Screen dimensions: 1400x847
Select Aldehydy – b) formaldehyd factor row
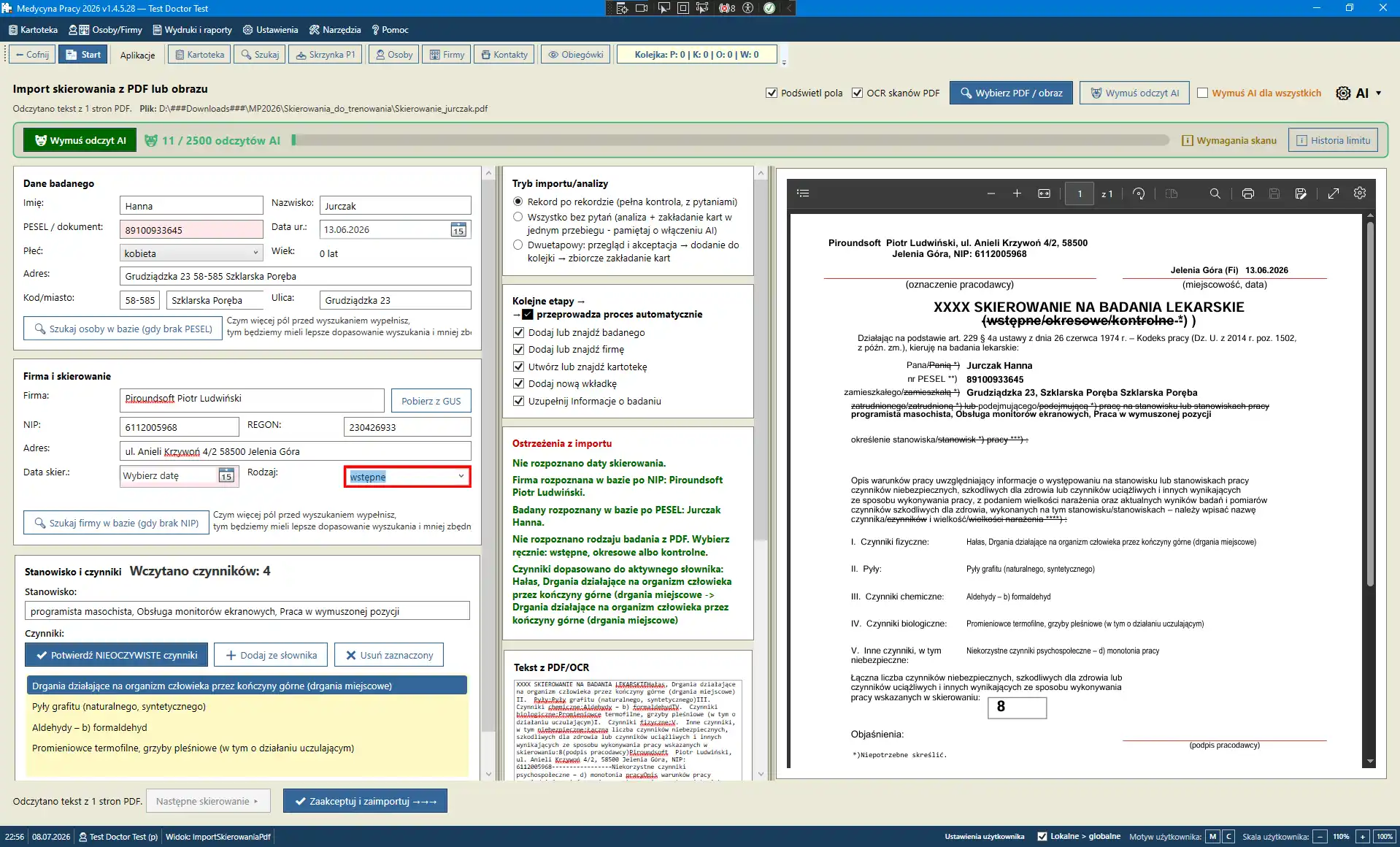(x=247, y=727)
